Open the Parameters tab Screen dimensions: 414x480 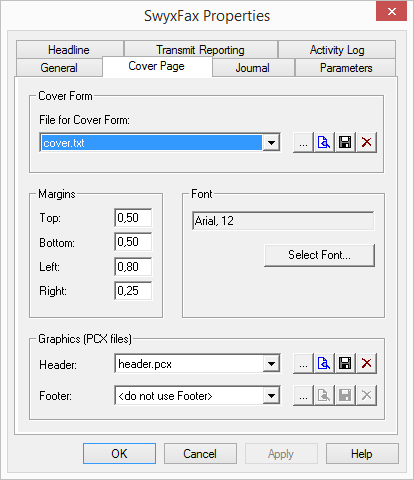346,68
